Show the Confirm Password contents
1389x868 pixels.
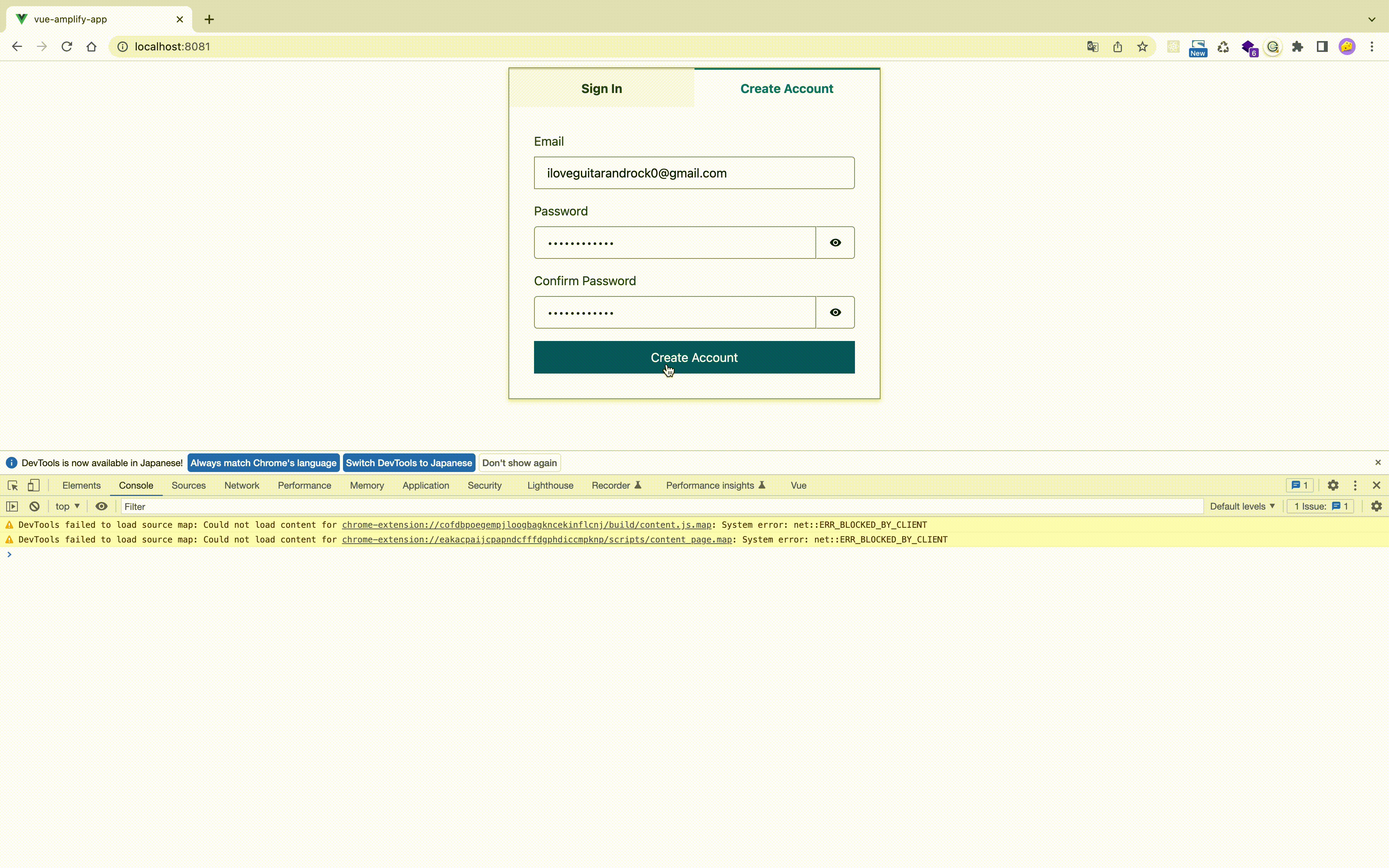click(x=835, y=312)
